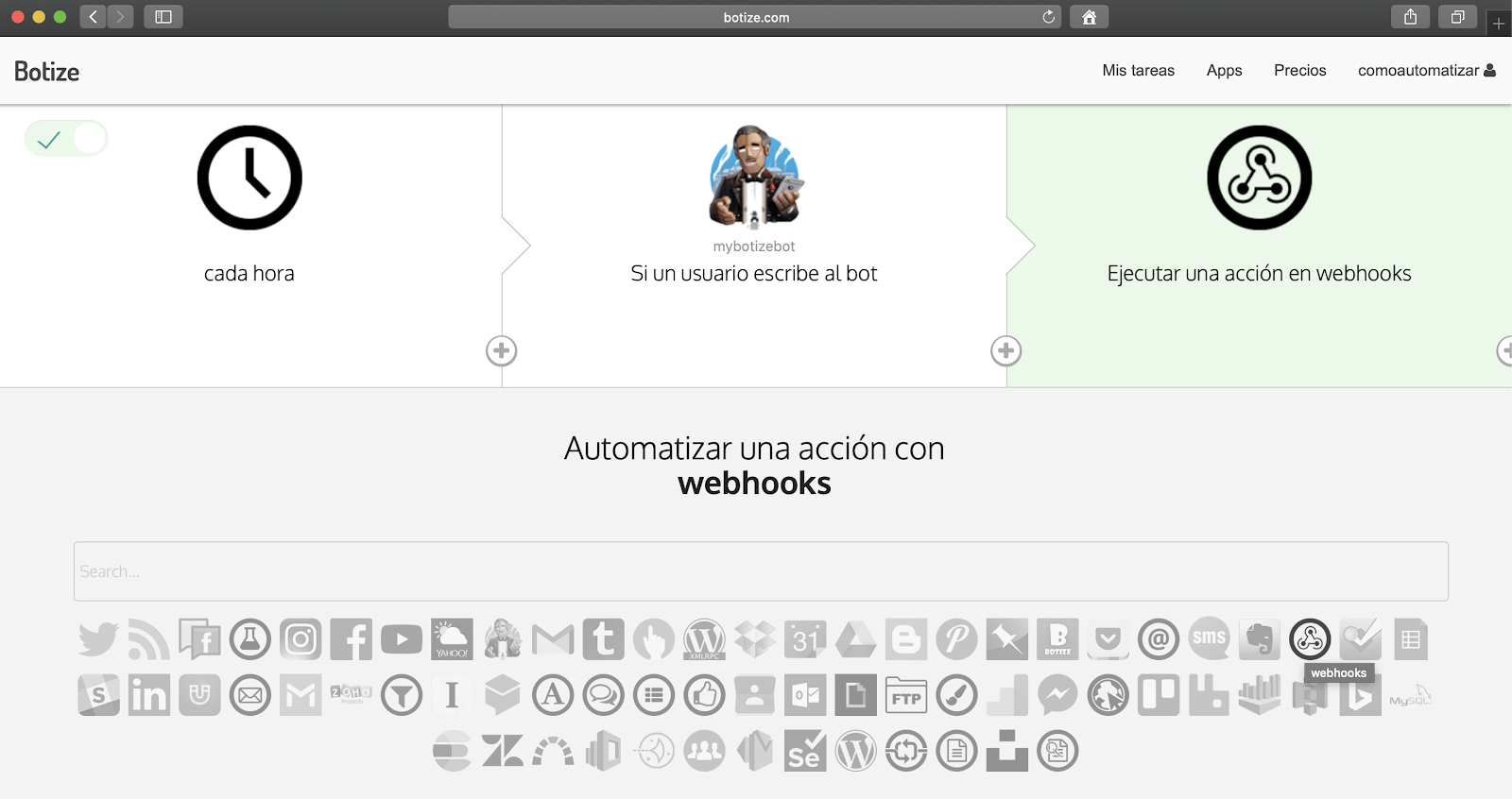This screenshot has height=799, width=1512.
Task: Pick the Pinterest app icon
Action: (x=956, y=639)
